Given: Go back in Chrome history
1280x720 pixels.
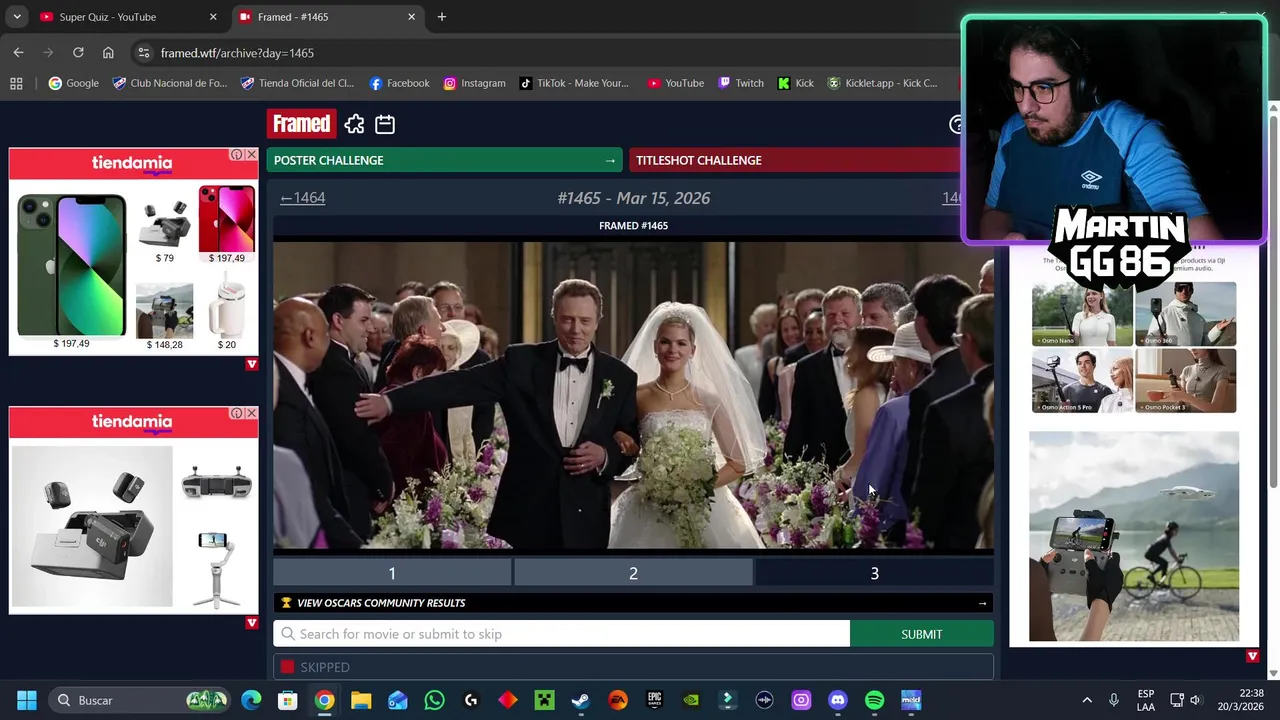Looking at the screenshot, I should (18, 53).
